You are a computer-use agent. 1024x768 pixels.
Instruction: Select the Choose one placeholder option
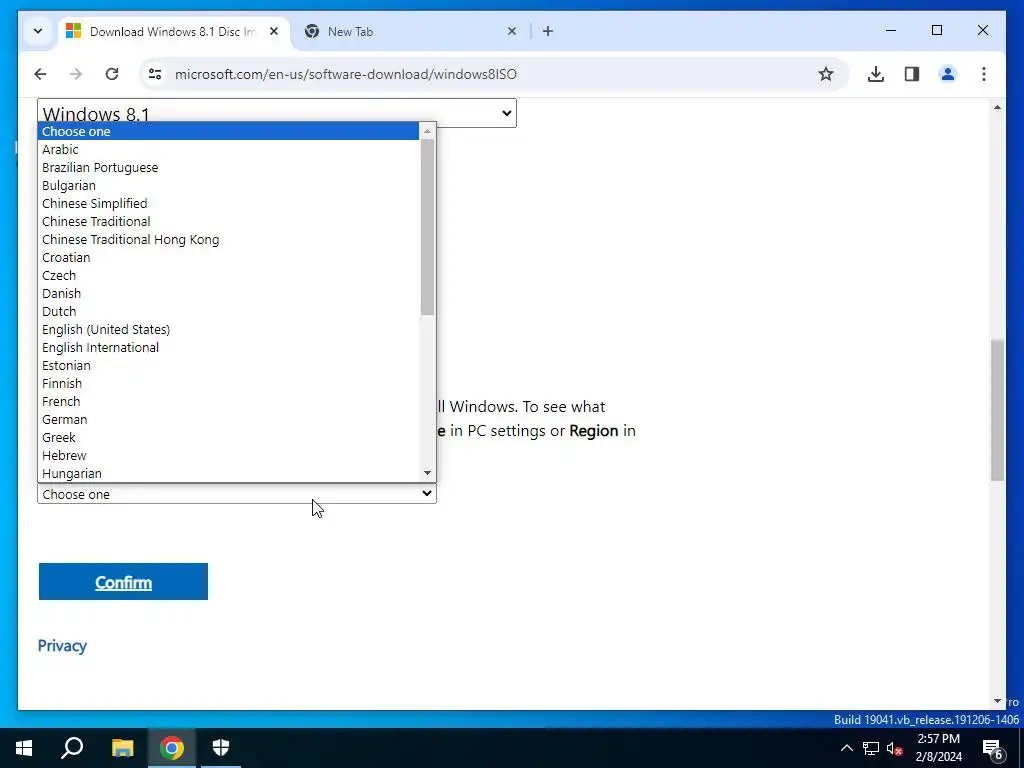[x=228, y=131]
